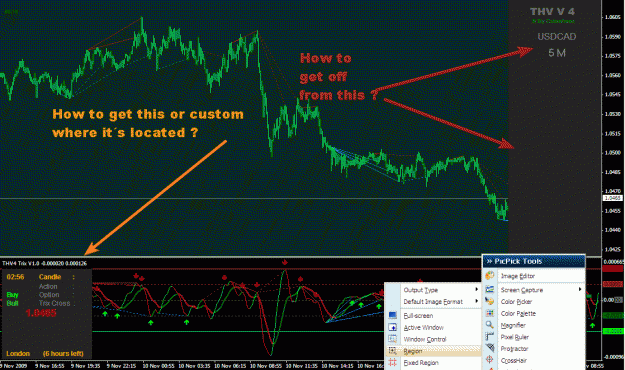Click the 1.0605 price axis label
This screenshot has width=625, height=370.
(x=613, y=17)
